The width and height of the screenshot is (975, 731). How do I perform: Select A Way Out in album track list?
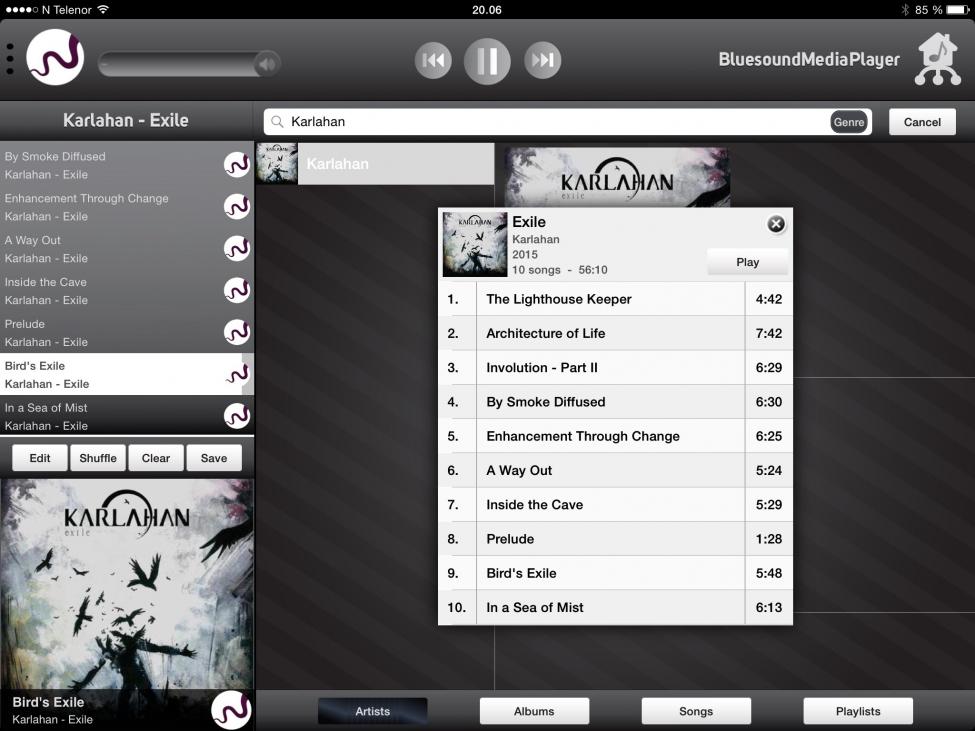[616, 470]
